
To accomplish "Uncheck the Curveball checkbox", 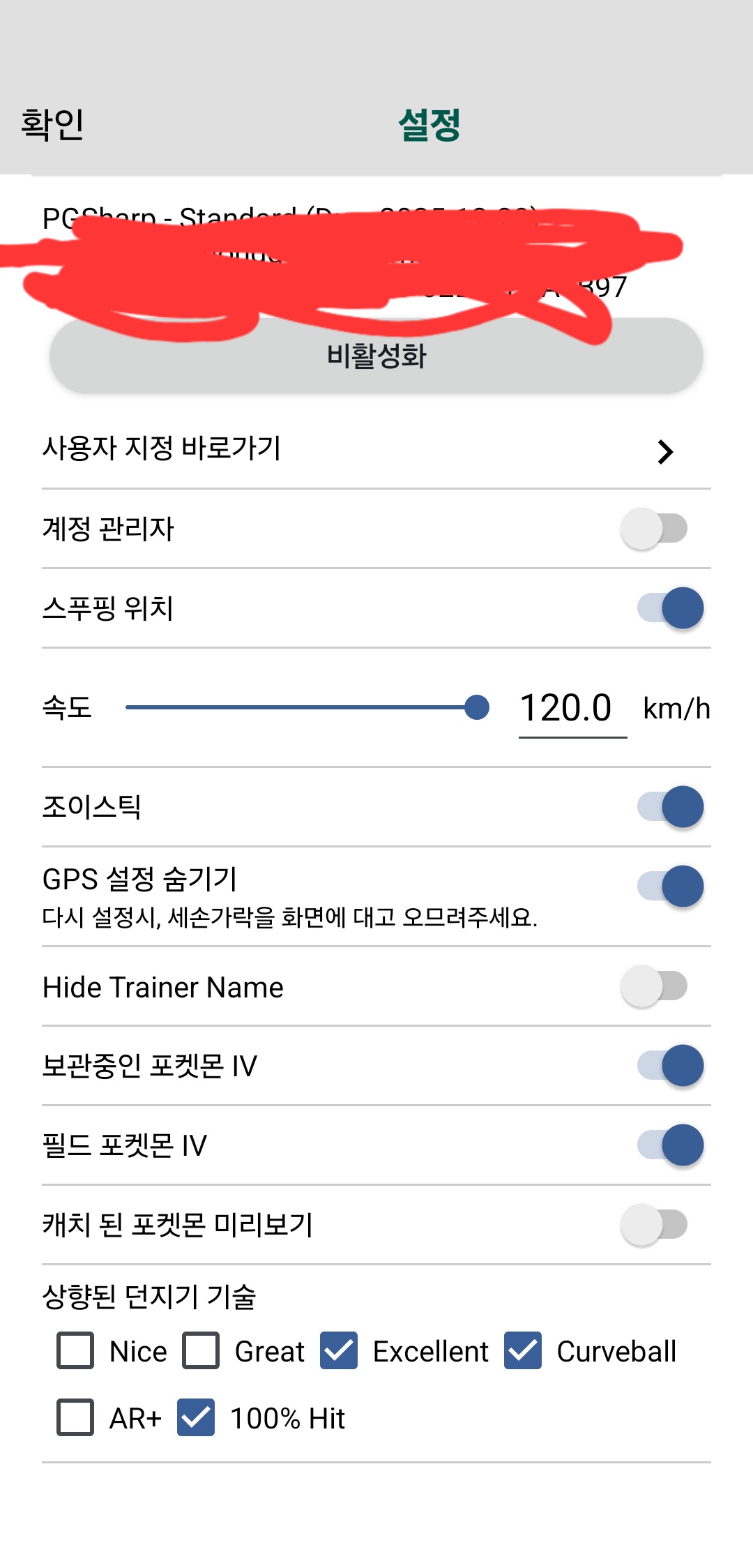I will [x=523, y=1350].
